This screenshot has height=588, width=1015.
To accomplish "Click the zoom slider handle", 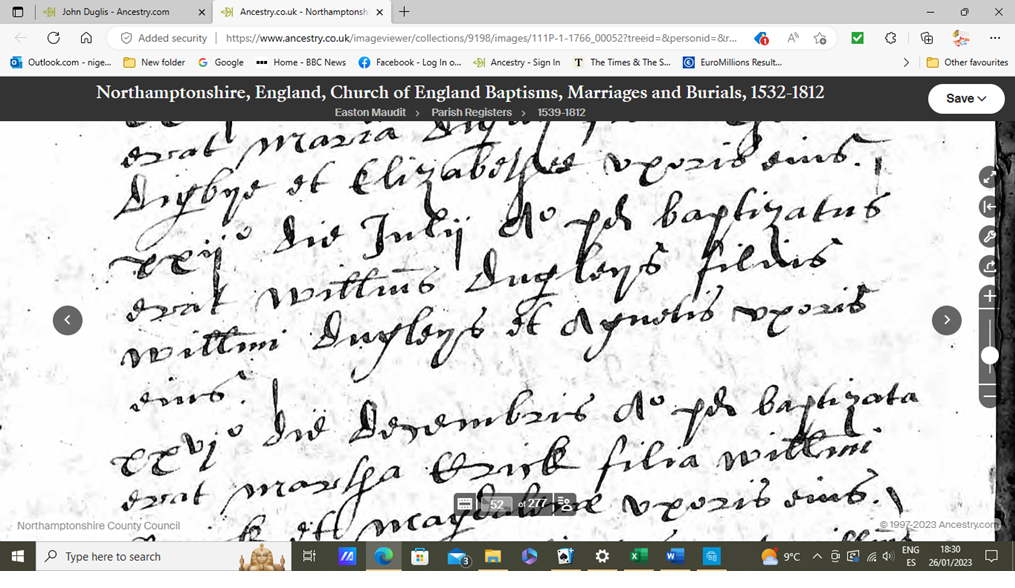I will tap(989, 356).
